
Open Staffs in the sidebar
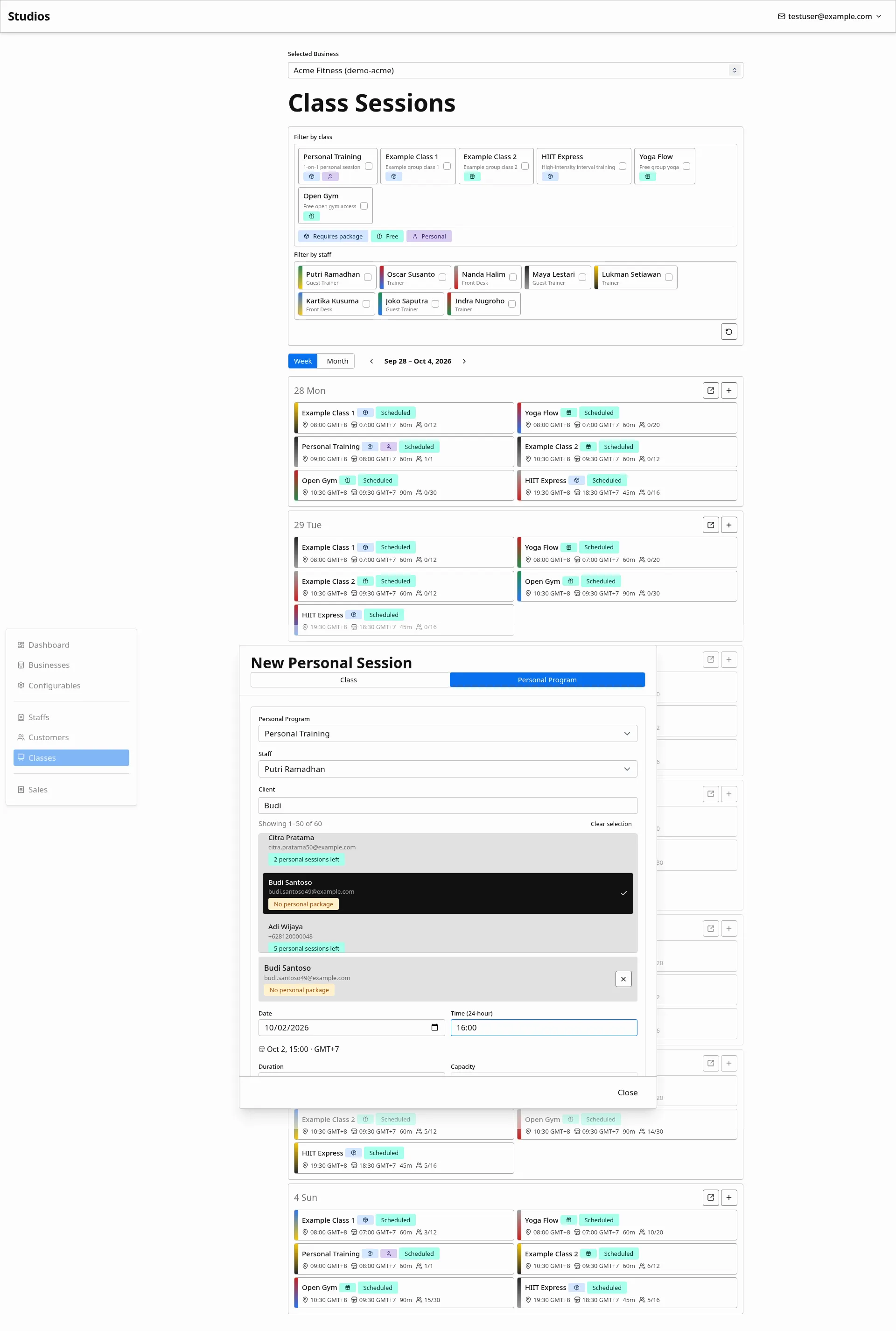pos(71,717)
